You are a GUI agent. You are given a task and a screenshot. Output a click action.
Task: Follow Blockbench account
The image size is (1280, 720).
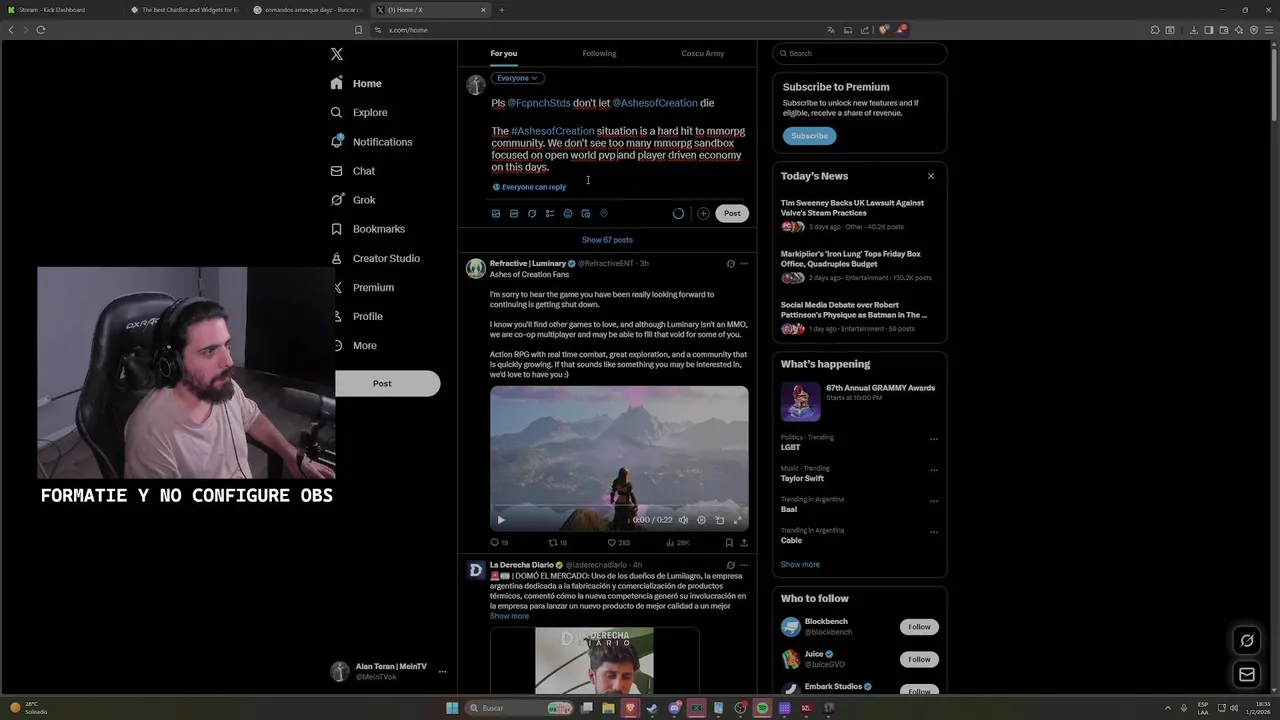(919, 627)
